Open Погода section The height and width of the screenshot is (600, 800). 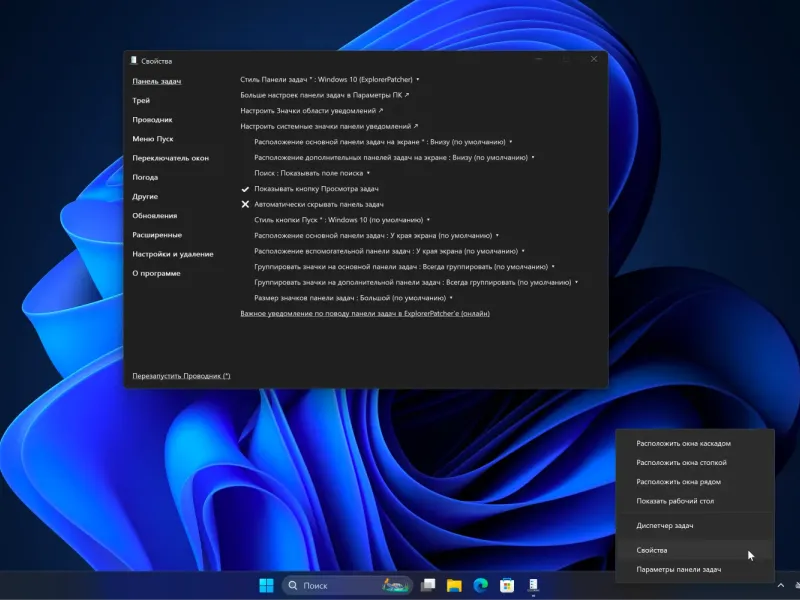[x=145, y=177]
